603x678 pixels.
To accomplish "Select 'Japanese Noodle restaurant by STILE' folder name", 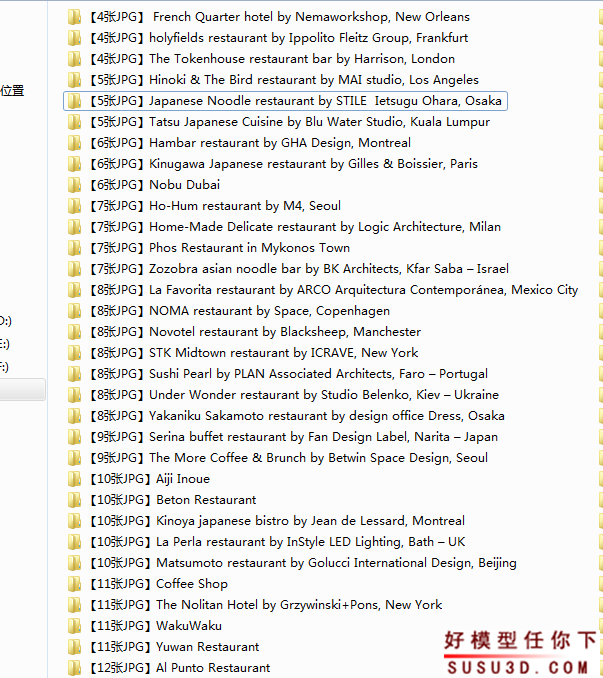I will coord(325,101).
